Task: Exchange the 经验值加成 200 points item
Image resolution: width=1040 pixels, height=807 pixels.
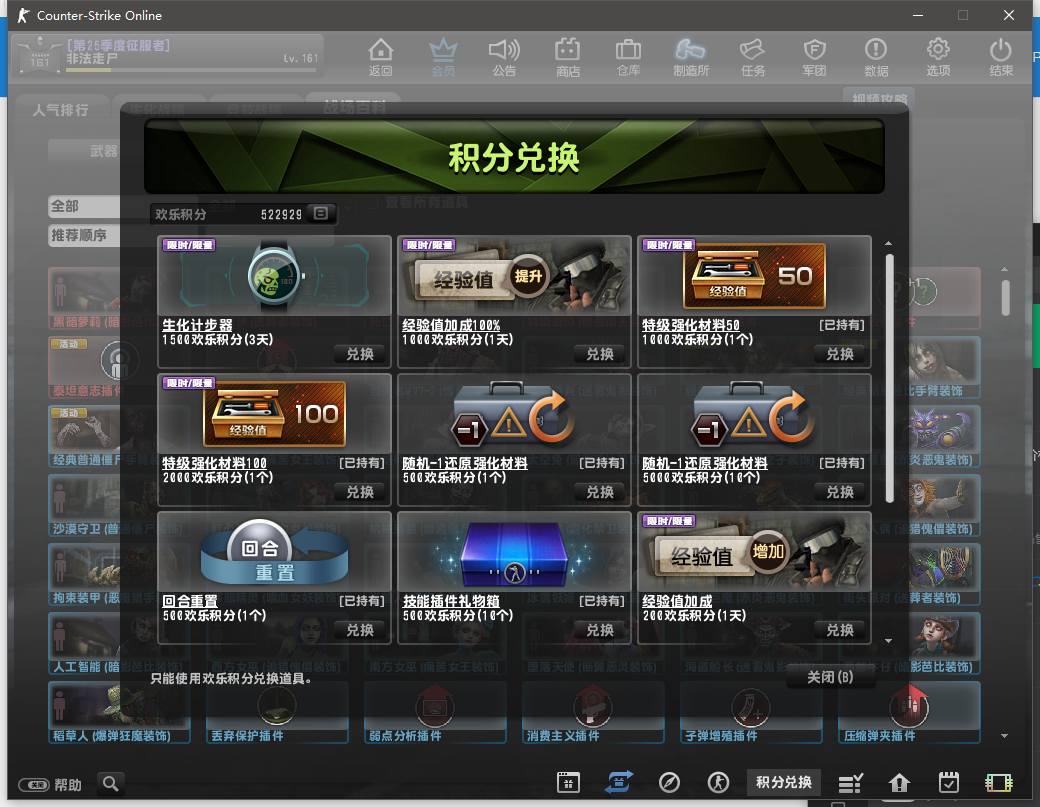Action: (840, 630)
